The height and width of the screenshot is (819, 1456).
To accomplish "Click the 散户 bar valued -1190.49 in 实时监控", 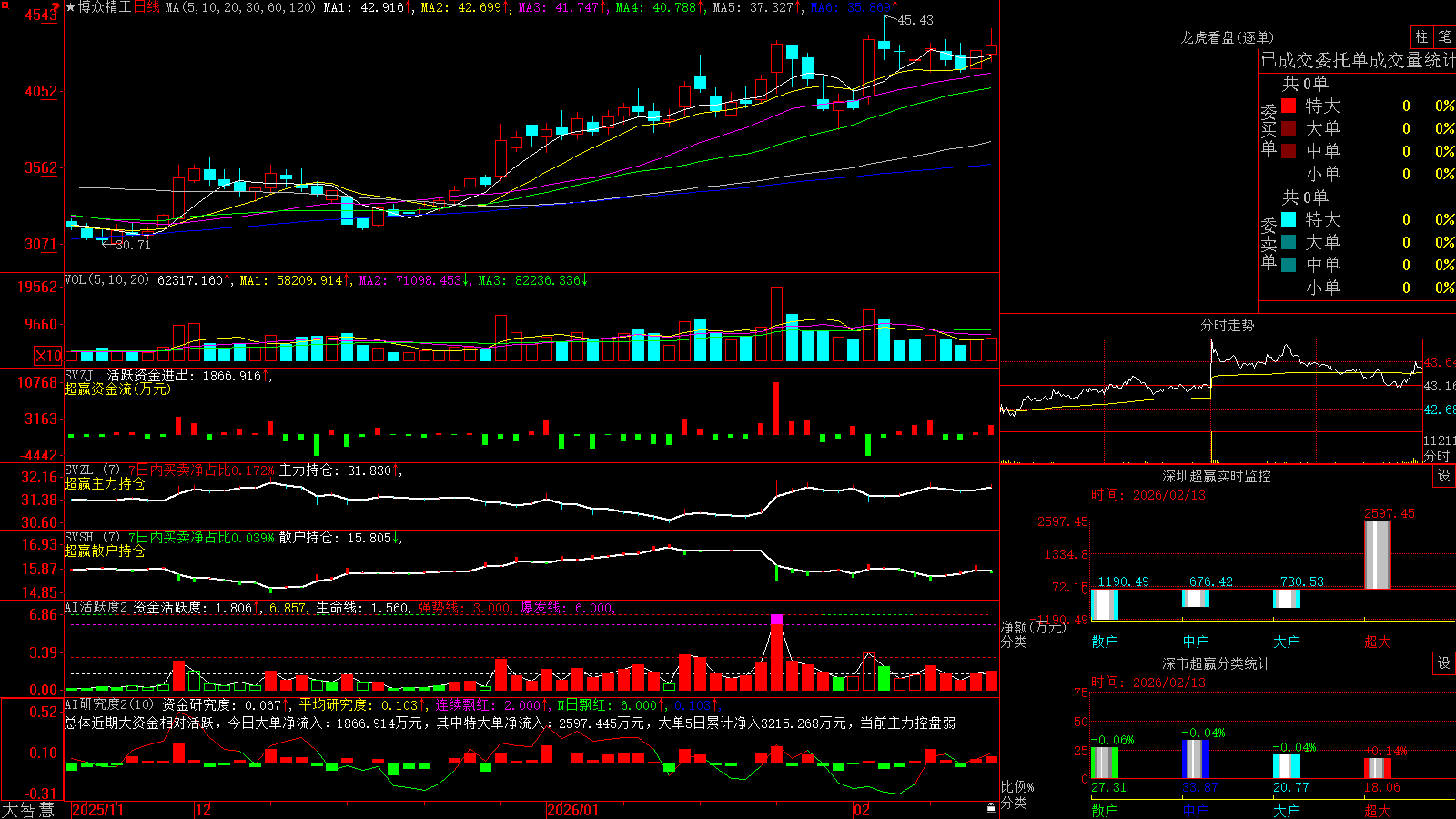I will pos(1105,604).
